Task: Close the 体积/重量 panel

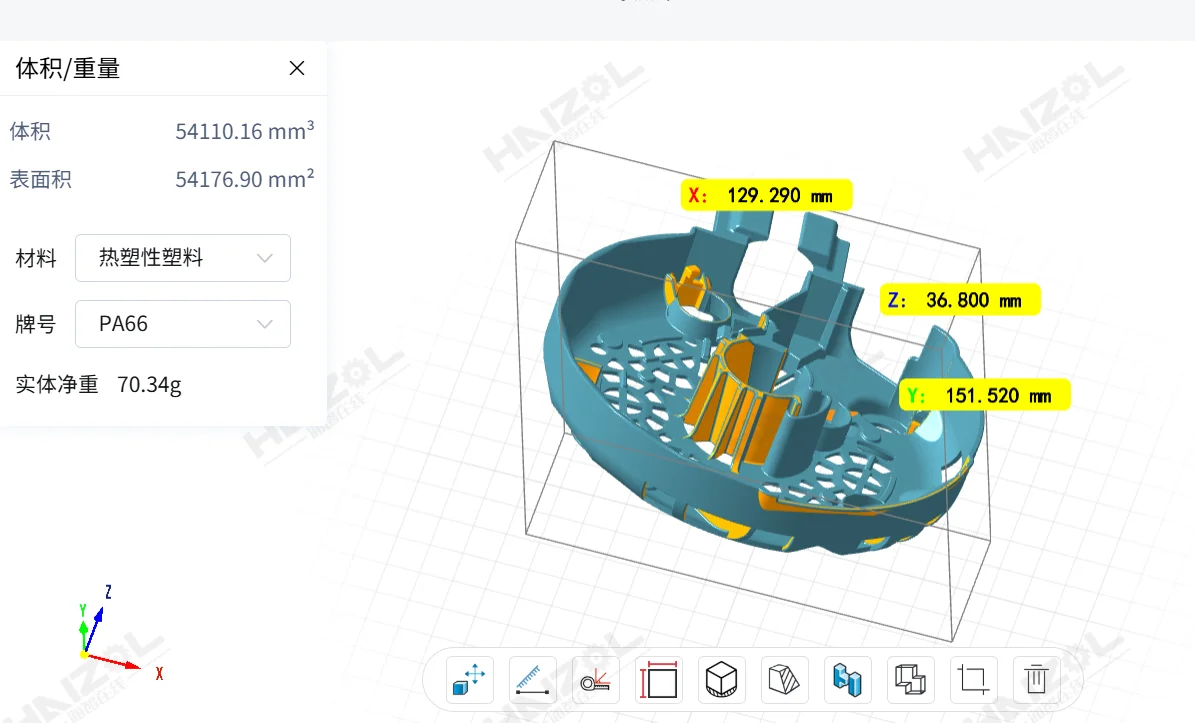Action: tap(297, 69)
